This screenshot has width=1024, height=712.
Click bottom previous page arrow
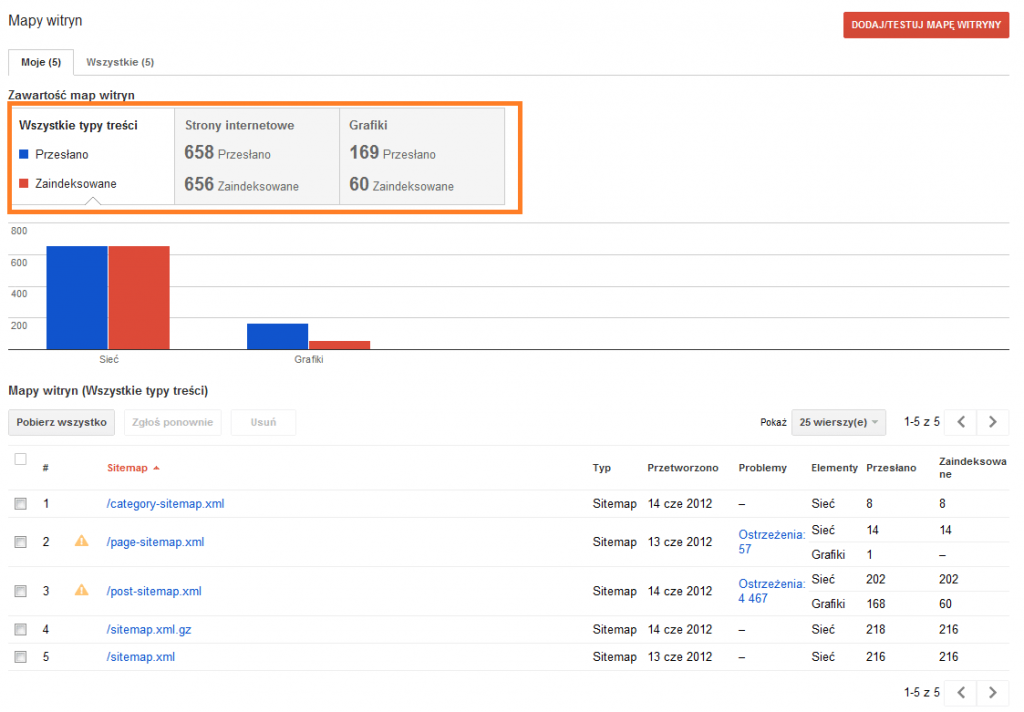(x=960, y=692)
